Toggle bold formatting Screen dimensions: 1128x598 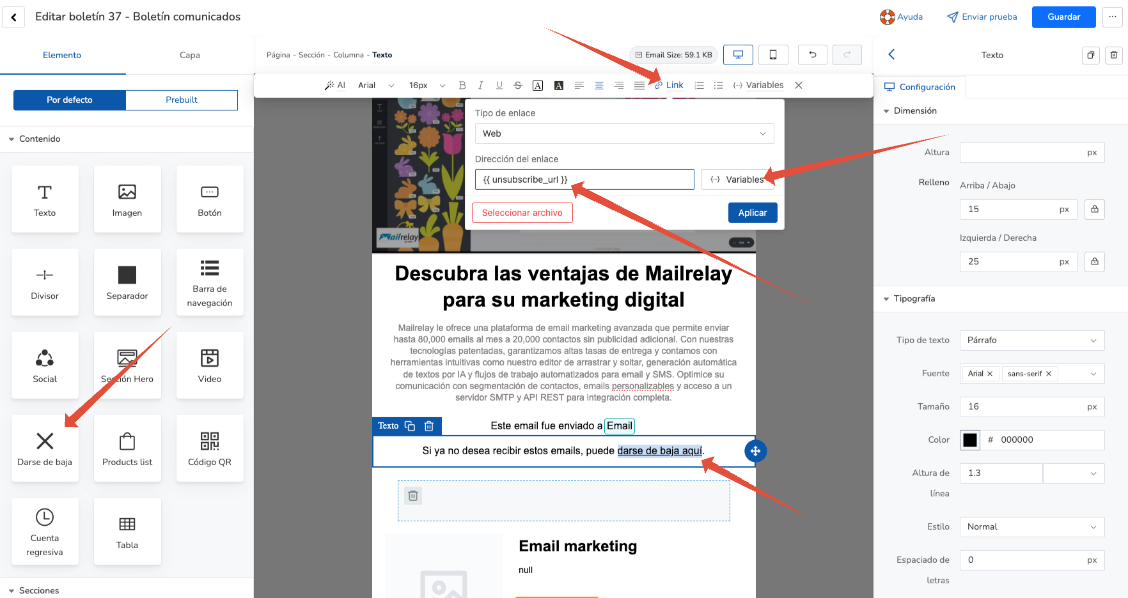click(462, 85)
